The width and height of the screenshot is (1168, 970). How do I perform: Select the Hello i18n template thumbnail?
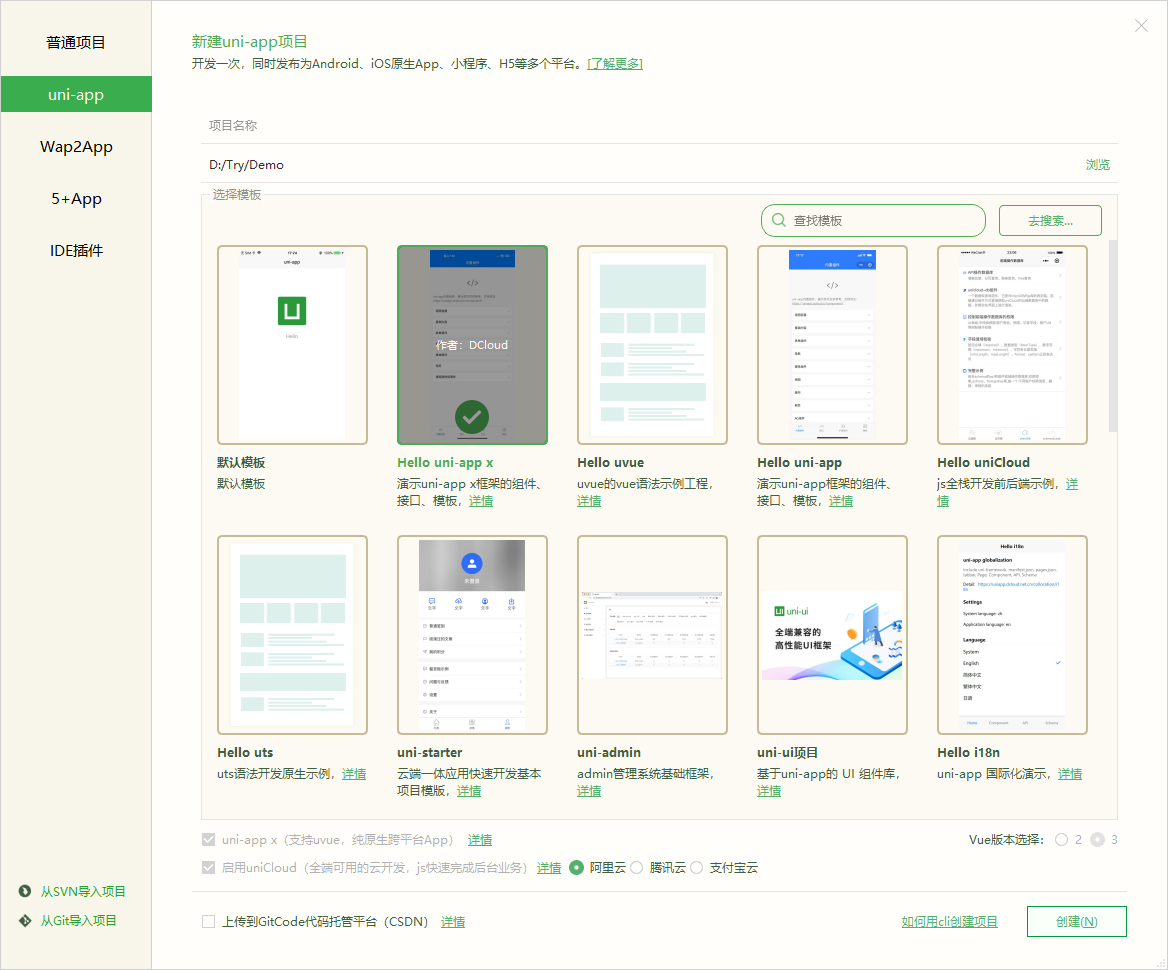[1012, 635]
